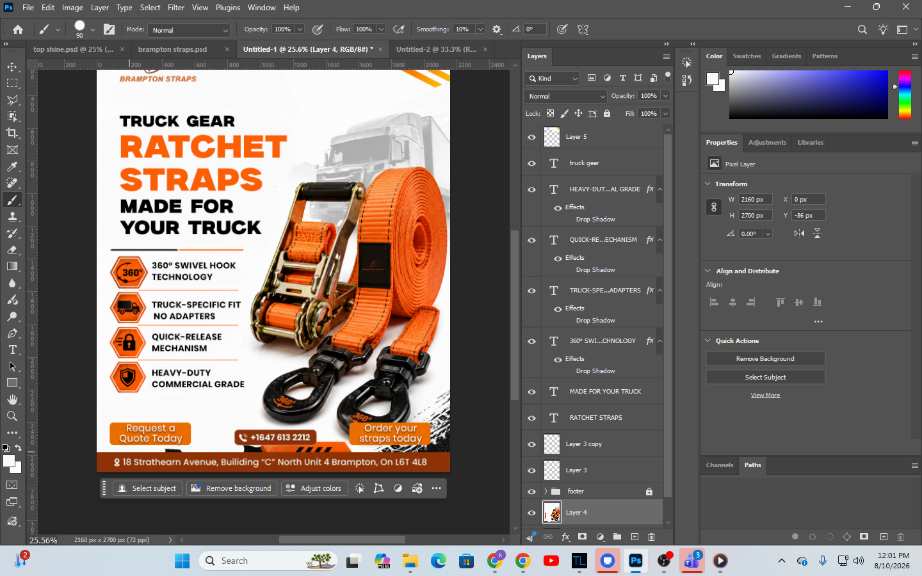Hide the truck gear text layer
Viewport: 922px width, 576px height.
[x=532, y=163]
